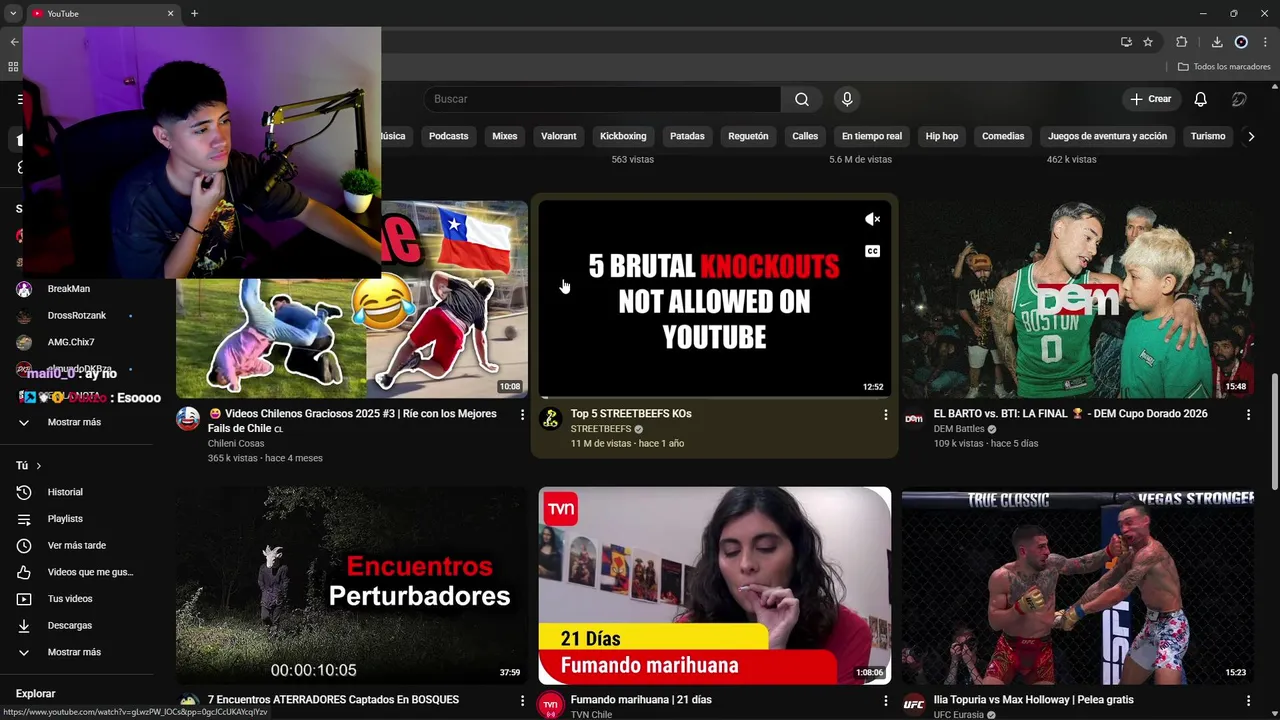This screenshot has width=1280, height=720.
Task: Focus the Buscar search field
Action: pyautogui.click(x=602, y=99)
